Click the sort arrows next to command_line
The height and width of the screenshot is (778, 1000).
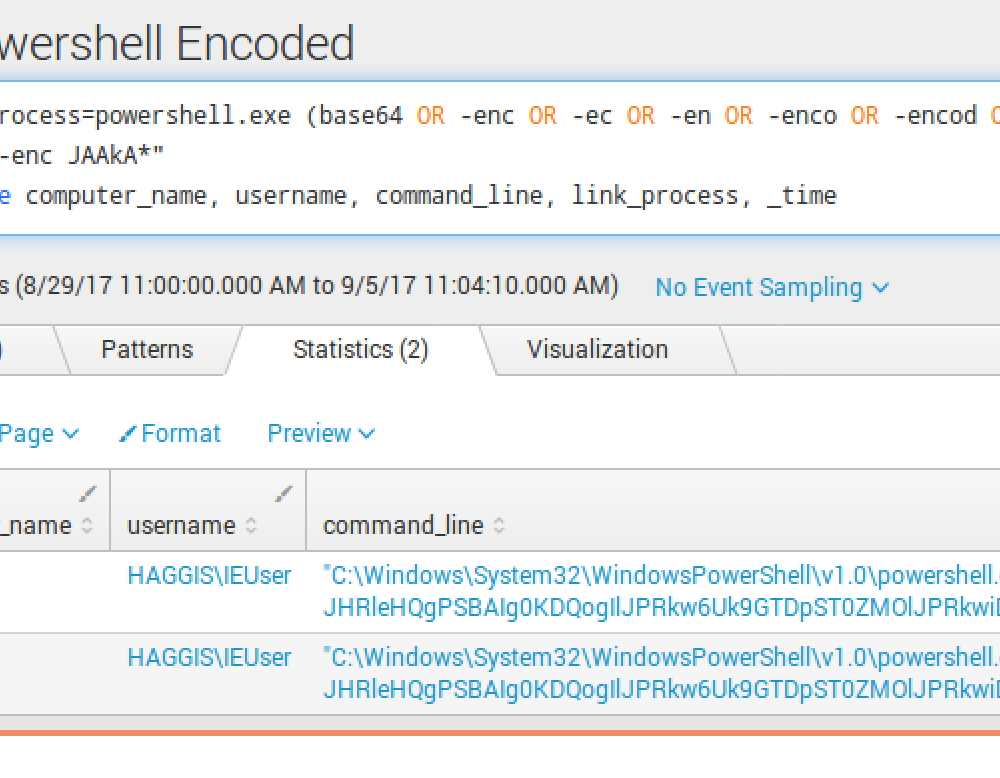(x=499, y=526)
